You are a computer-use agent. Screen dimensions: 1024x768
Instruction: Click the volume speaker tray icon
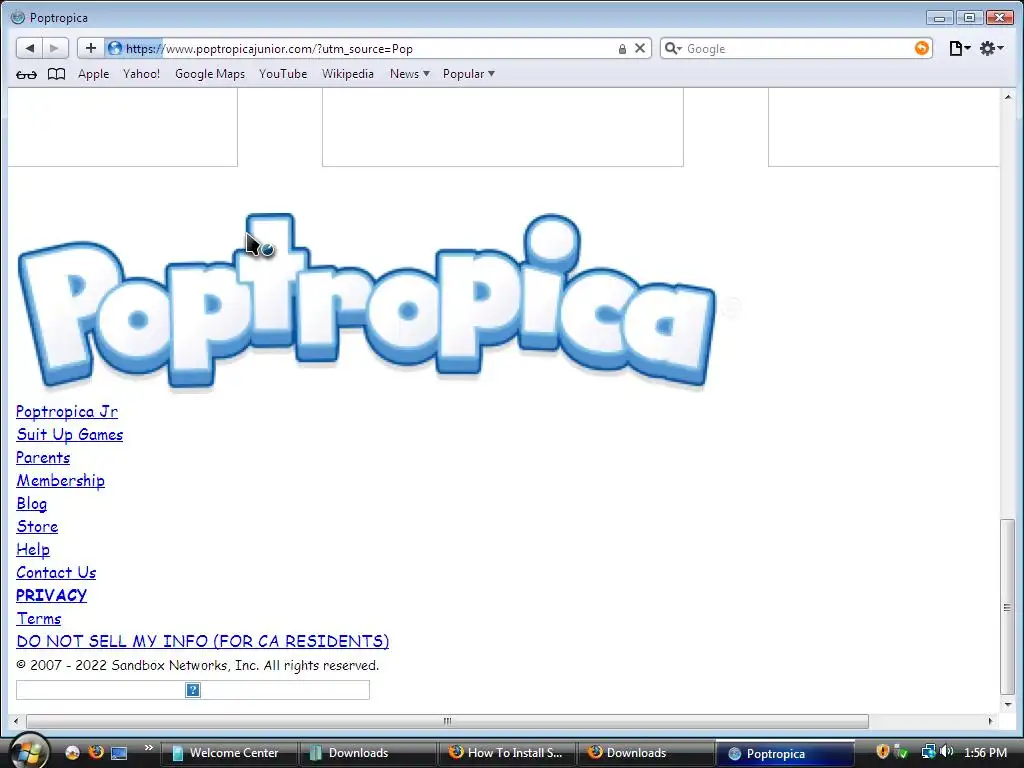click(947, 752)
